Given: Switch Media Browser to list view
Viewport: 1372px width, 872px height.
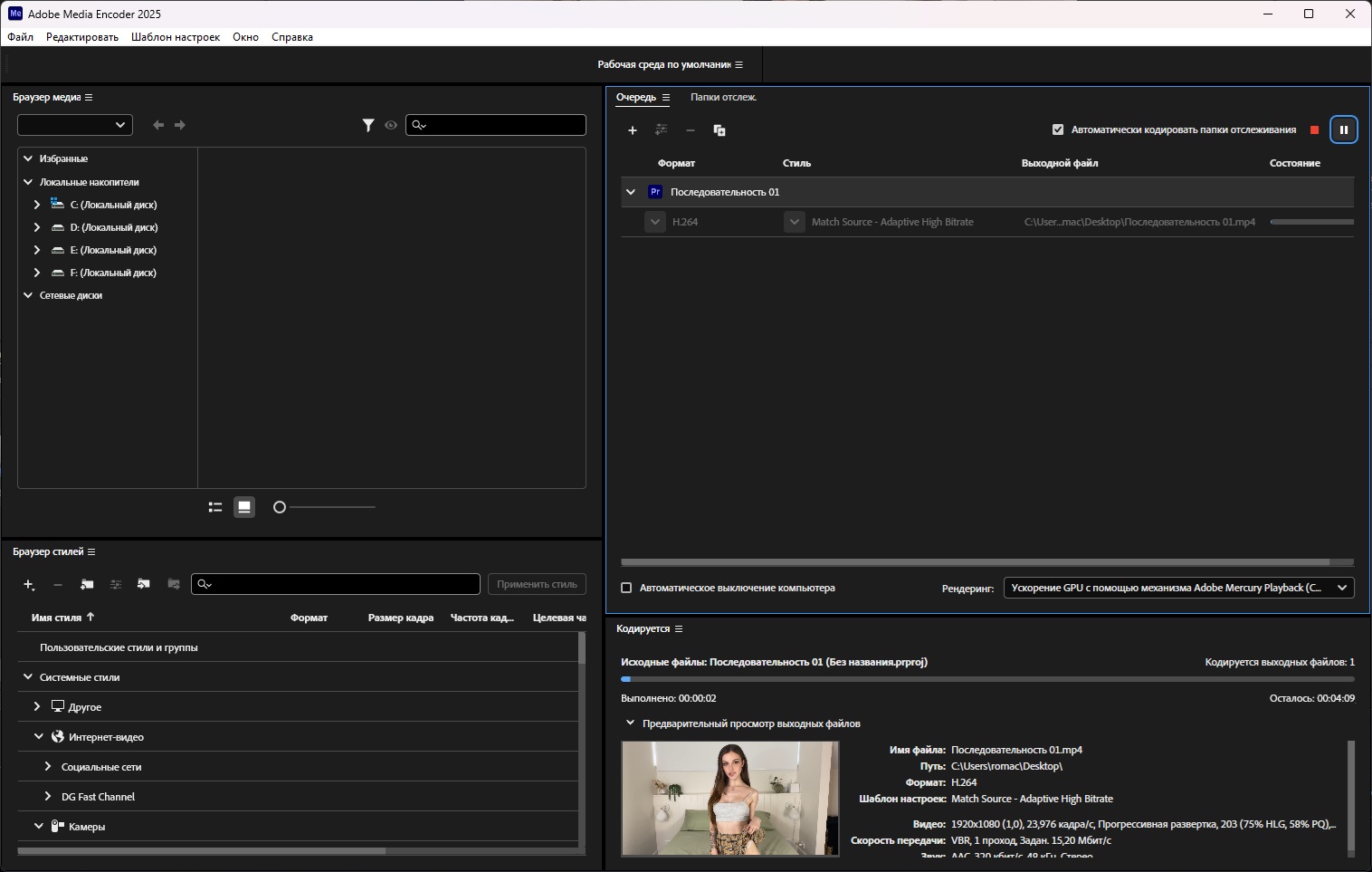Looking at the screenshot, I should [215, 507].
